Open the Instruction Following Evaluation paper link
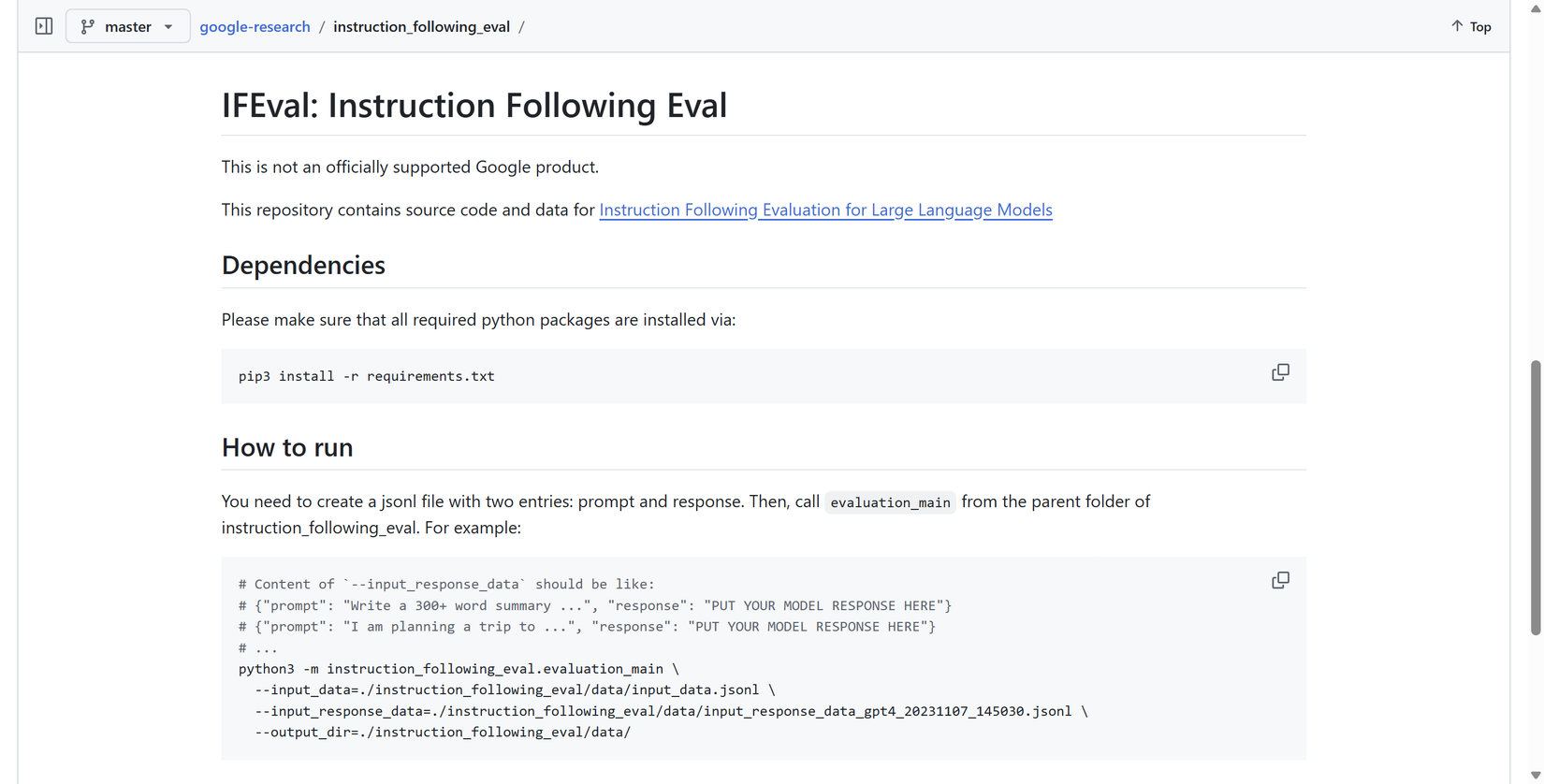Image resolution: width=1544 pixels, height=784 pixels. [x=825, y=210]
